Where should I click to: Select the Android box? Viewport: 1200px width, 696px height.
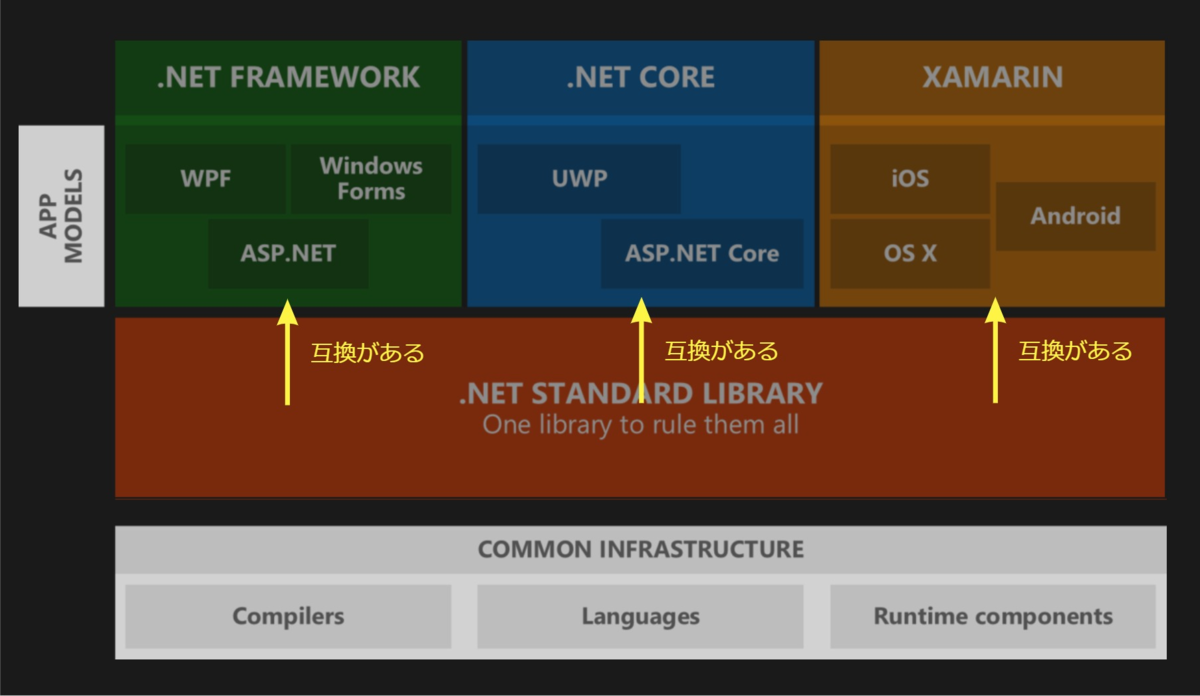[x=1076, y=217]
